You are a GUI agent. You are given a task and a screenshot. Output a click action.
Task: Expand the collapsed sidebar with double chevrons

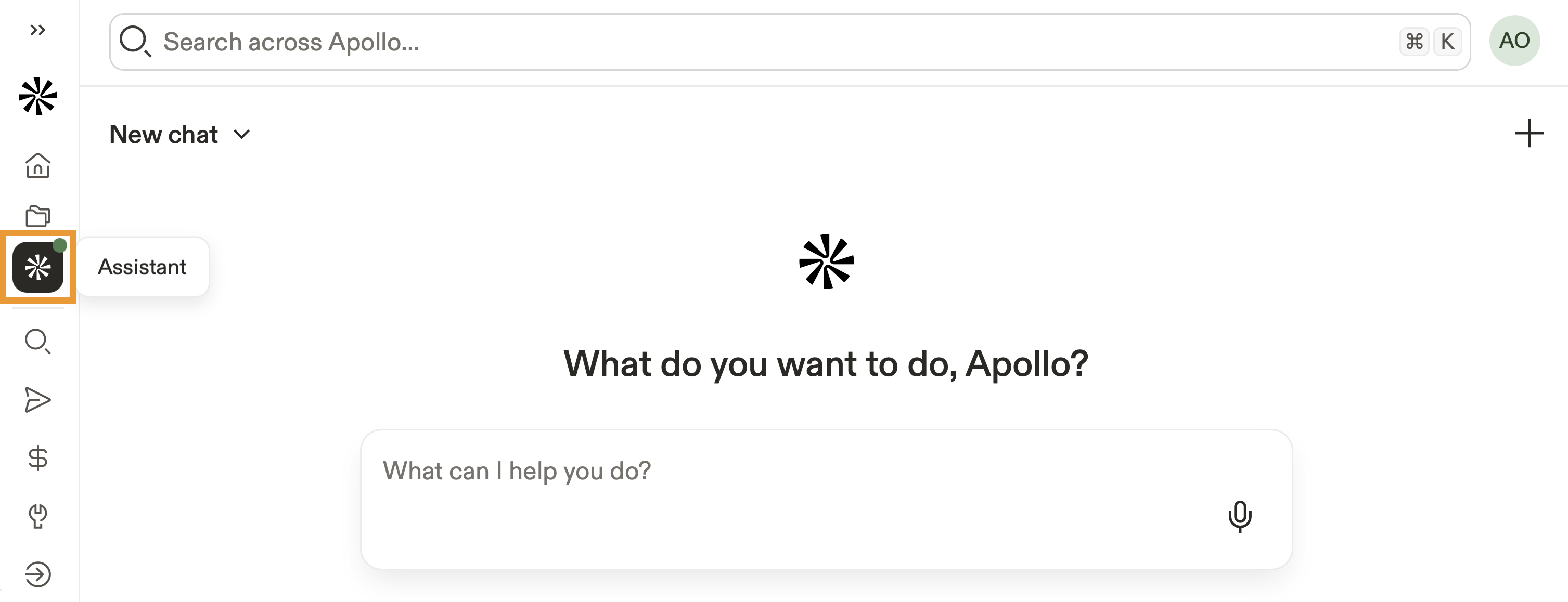tap(38, 30)
